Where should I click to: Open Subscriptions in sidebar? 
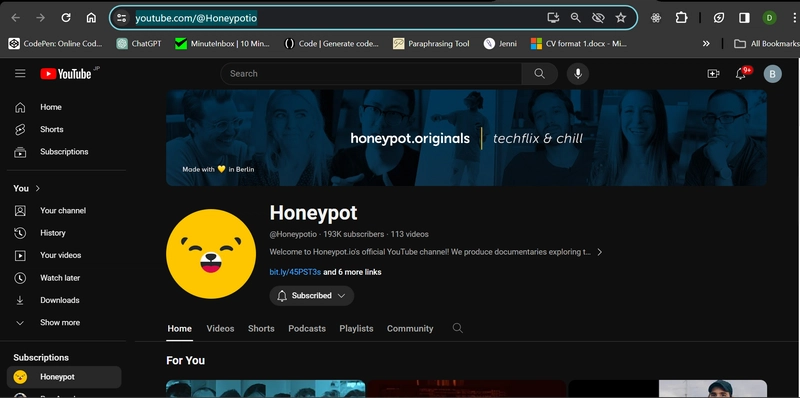coord(64,152)
